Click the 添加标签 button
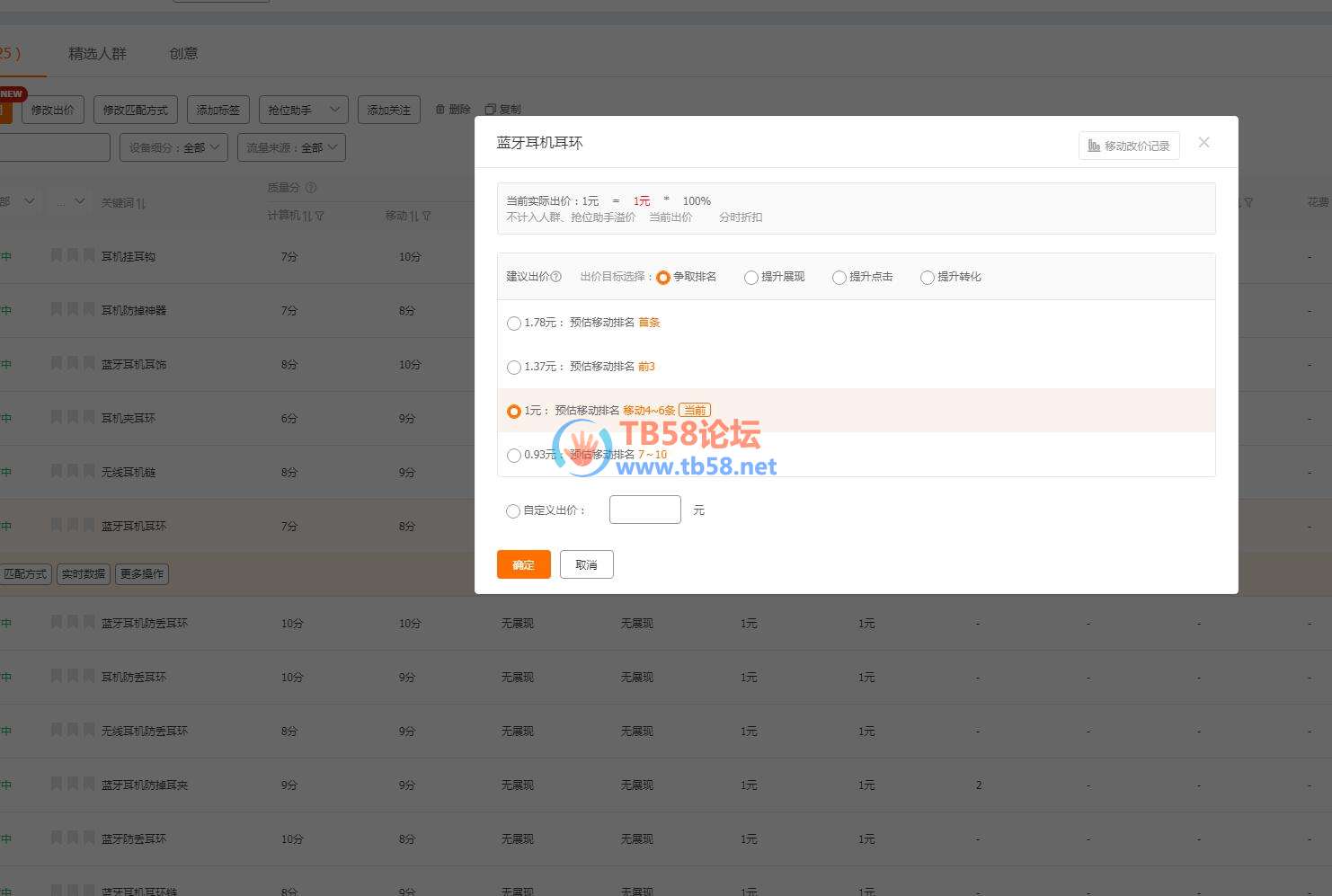 click(x=218, y=110)
